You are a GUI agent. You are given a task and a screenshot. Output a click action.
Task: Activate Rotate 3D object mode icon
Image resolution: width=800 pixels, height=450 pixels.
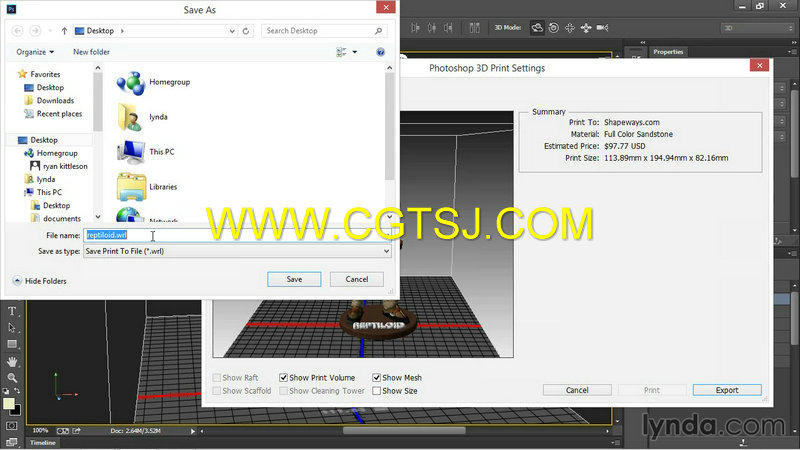tap(537, 28)
